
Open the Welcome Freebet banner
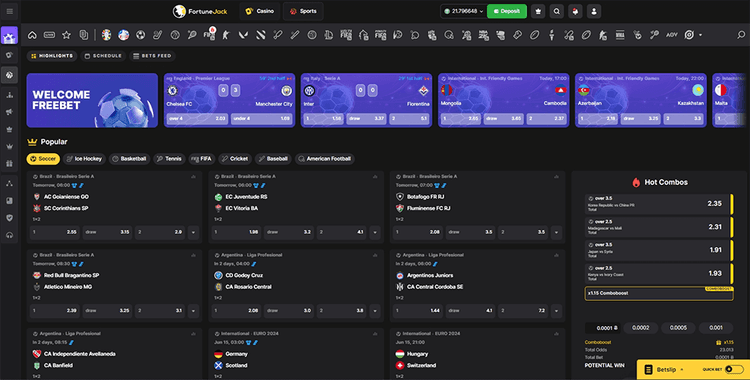[x=92, y=101]
